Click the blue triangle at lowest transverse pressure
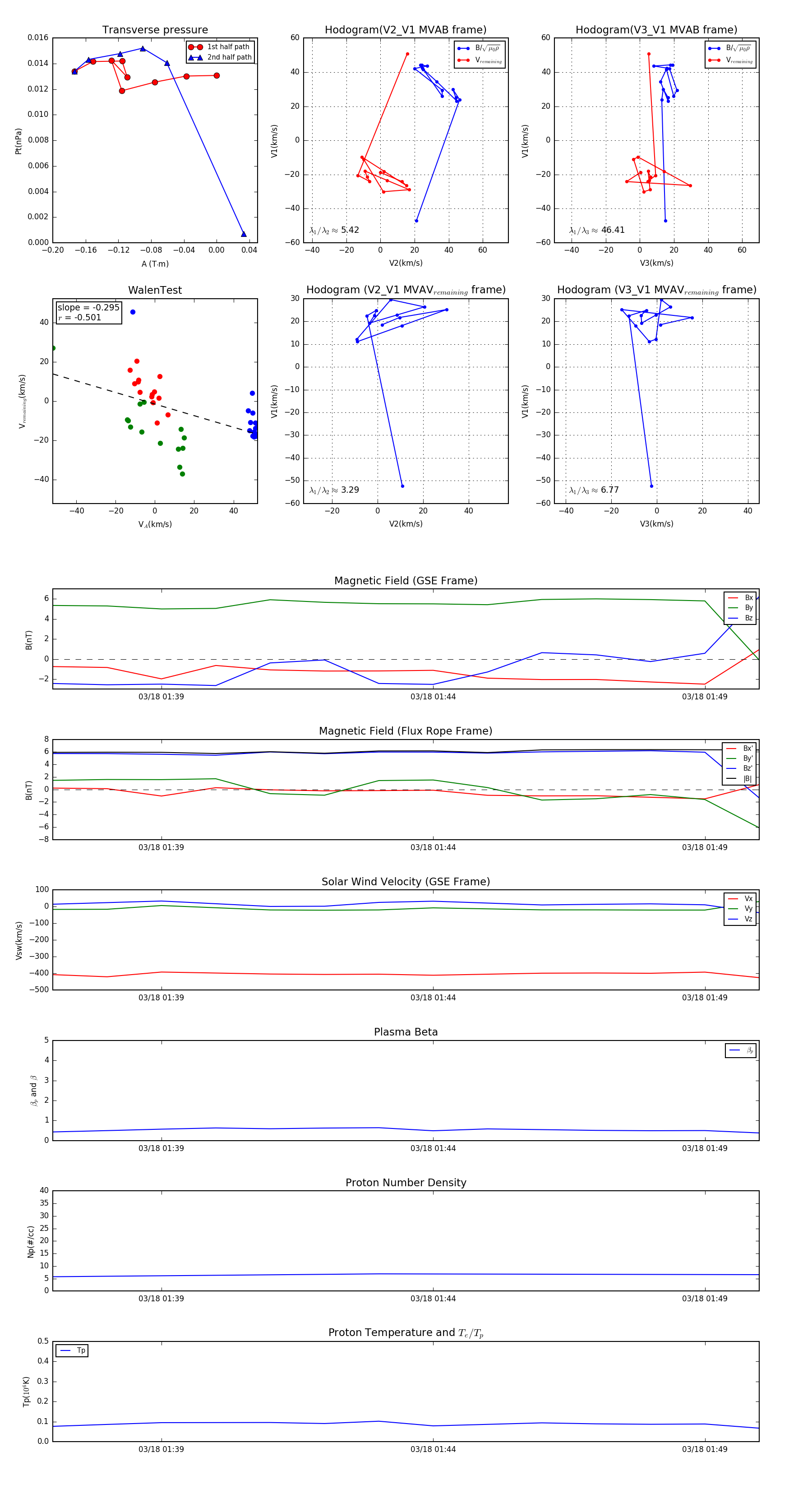The width and height of the screenshot is (812, 1489). click(x=243, y=234)
